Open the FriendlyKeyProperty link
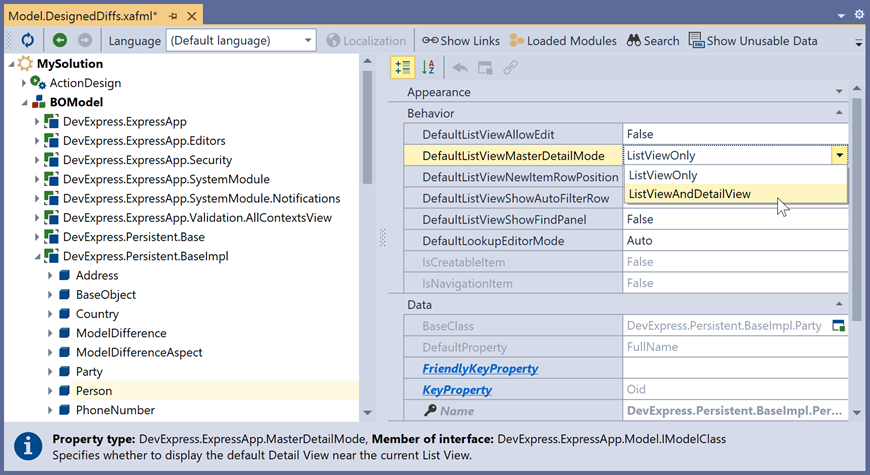This screenshot has width=870, height=475. tap(480, 368)
